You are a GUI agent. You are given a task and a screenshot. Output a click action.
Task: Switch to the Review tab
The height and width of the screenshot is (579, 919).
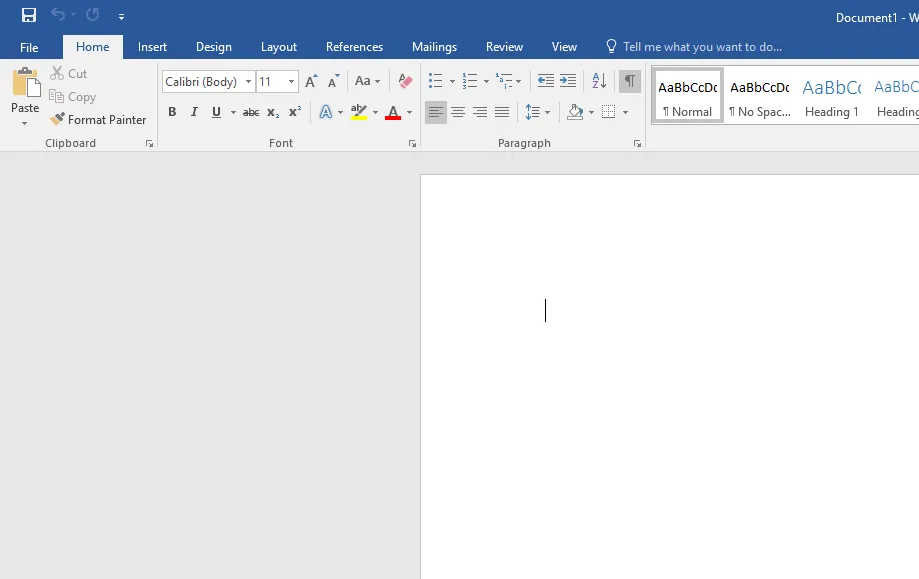[505, 47]
